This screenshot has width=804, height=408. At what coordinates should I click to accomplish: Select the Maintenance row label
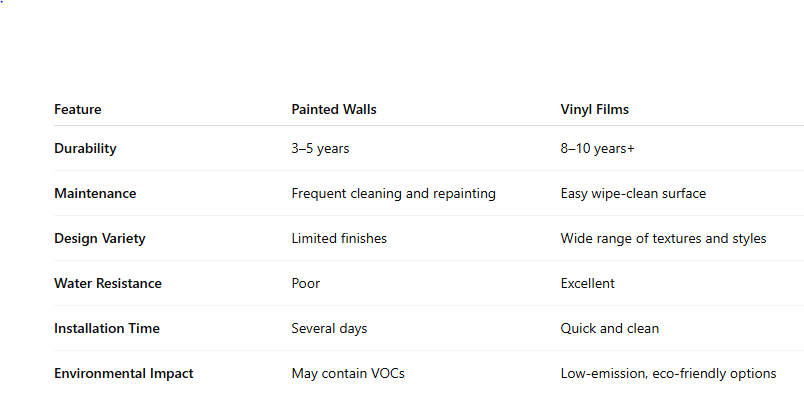click(x=95, y=193)
